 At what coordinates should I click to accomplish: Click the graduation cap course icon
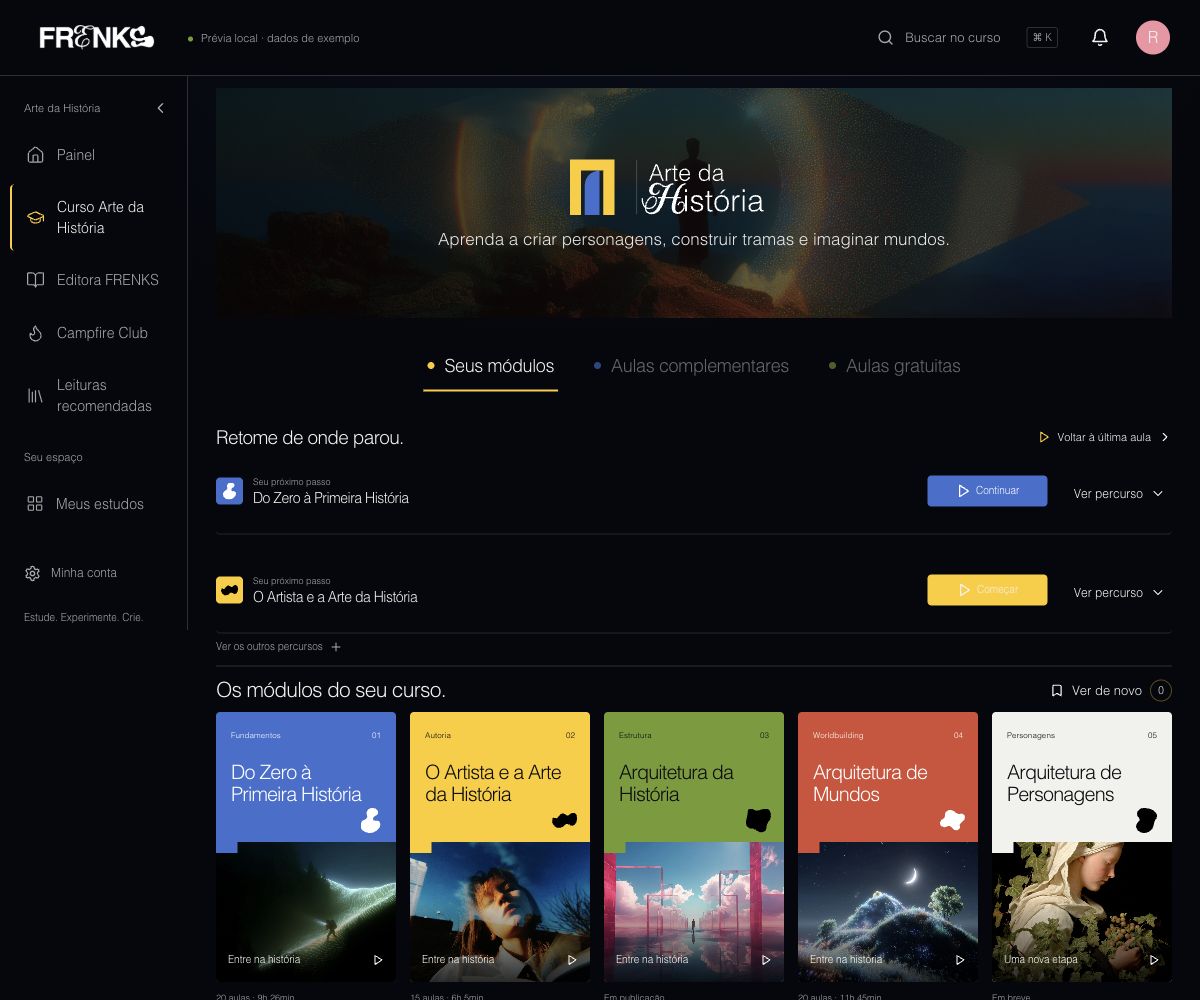36,217
